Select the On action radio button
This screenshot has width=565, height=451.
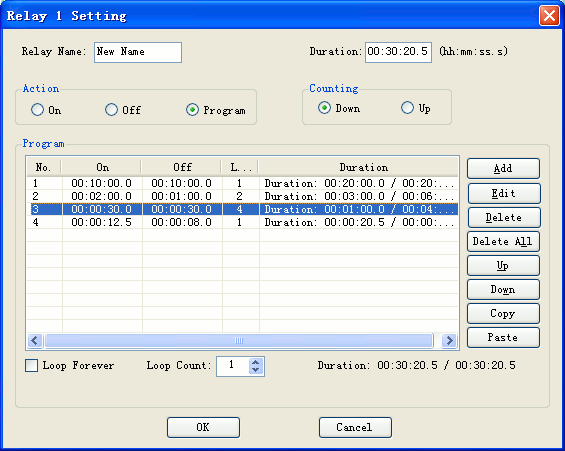pos(37,110)
